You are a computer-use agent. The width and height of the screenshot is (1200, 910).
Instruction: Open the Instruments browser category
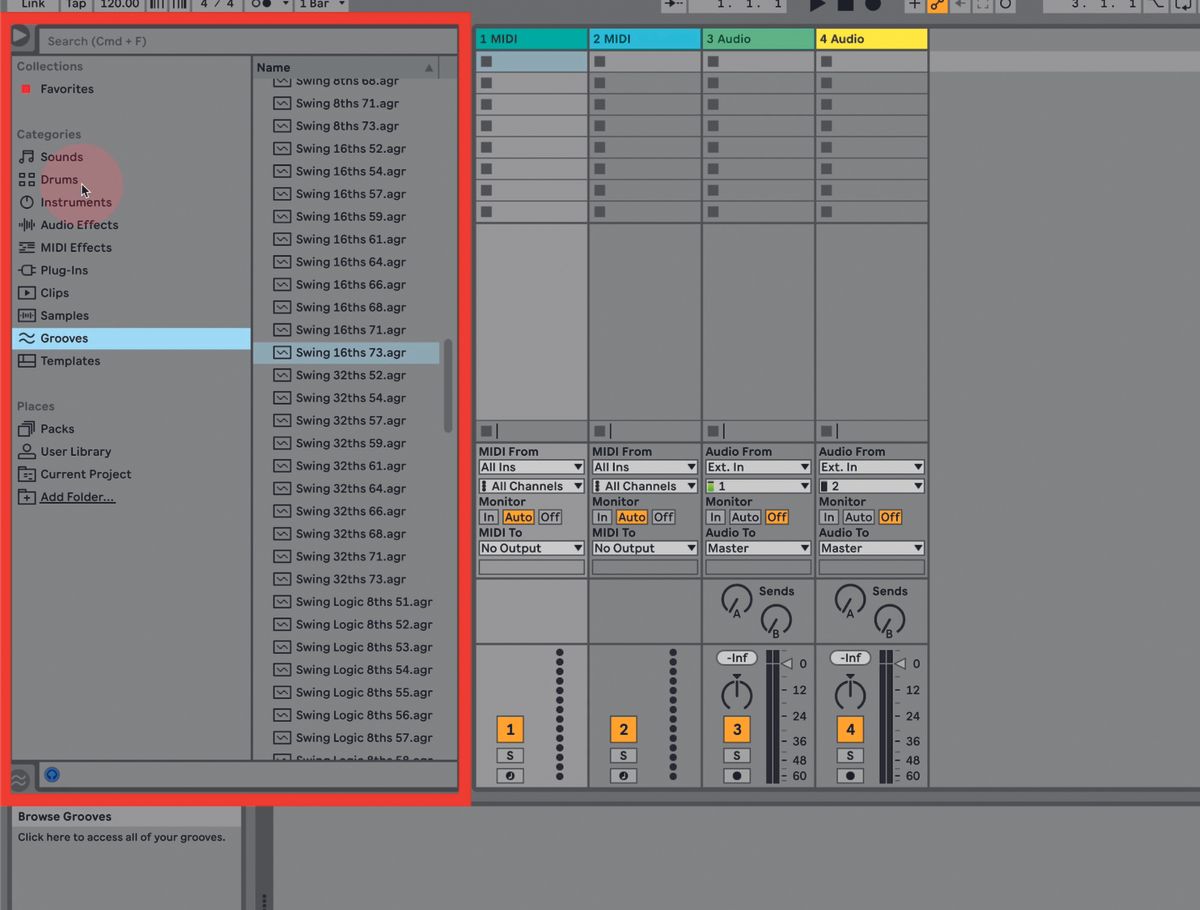(76, 202)
